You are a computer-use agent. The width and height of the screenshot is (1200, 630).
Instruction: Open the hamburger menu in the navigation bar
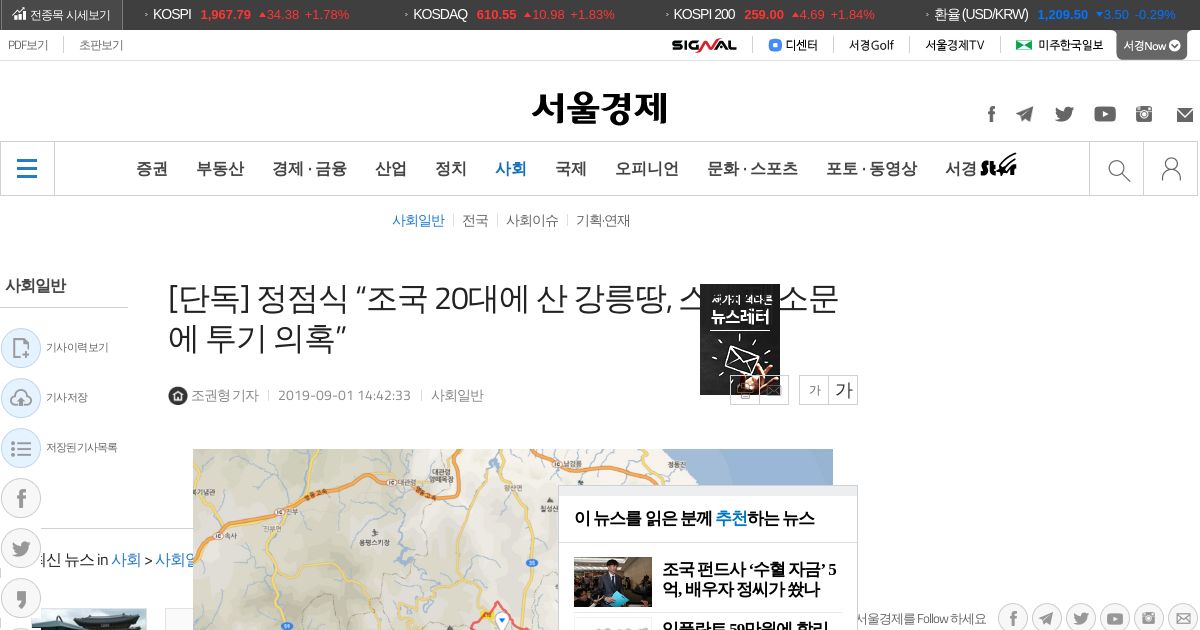[27, 169]
